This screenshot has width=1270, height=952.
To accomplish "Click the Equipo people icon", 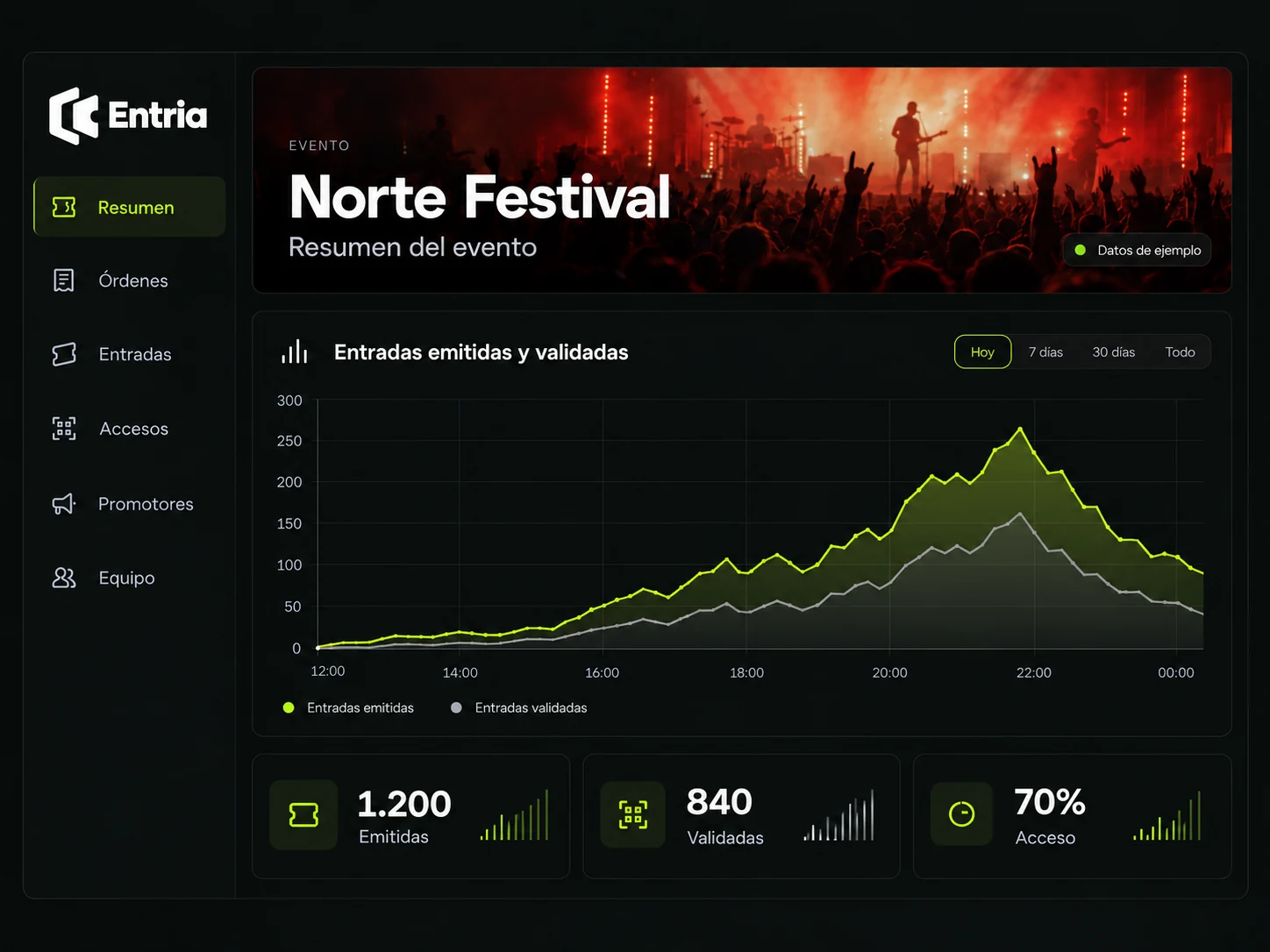I will coord(64,578).
